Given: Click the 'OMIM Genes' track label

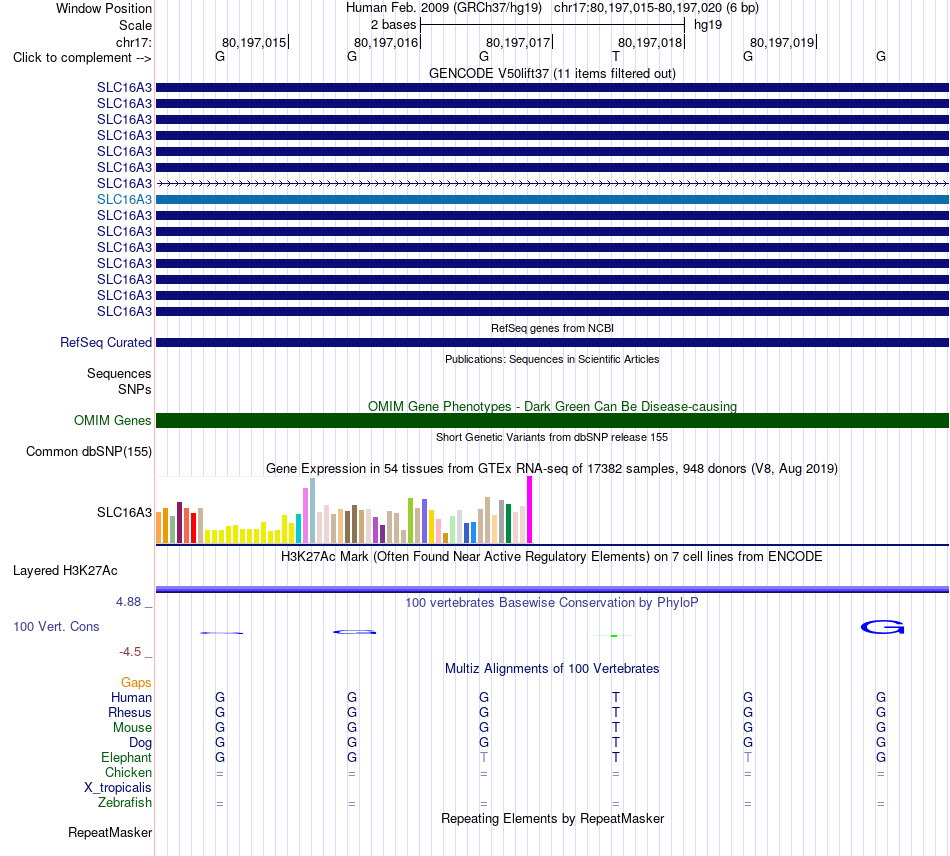Looking at the screenshot, I should [x=113, y=420].
